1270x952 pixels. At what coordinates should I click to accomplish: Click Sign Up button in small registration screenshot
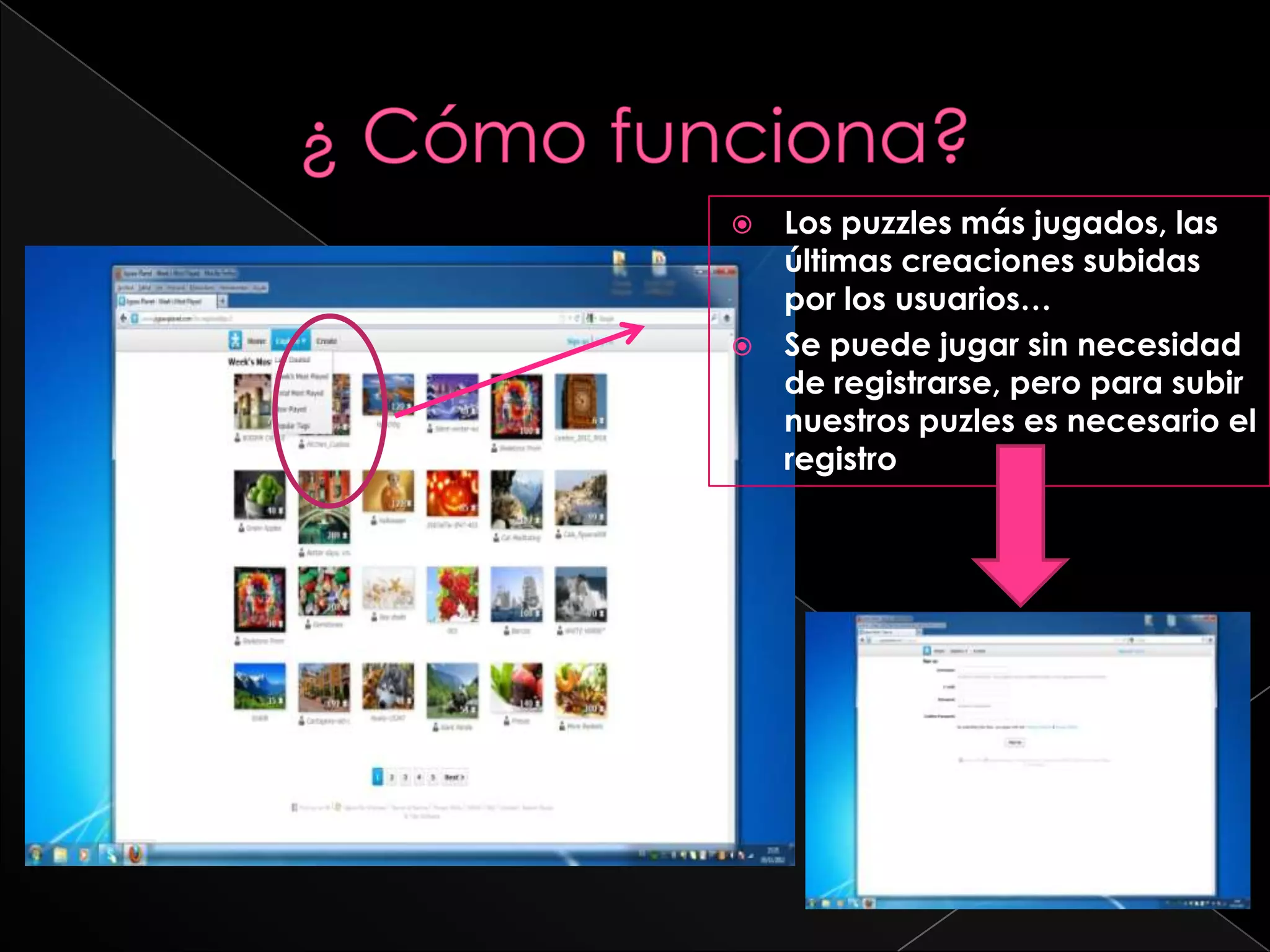(x=1015, y=742)
